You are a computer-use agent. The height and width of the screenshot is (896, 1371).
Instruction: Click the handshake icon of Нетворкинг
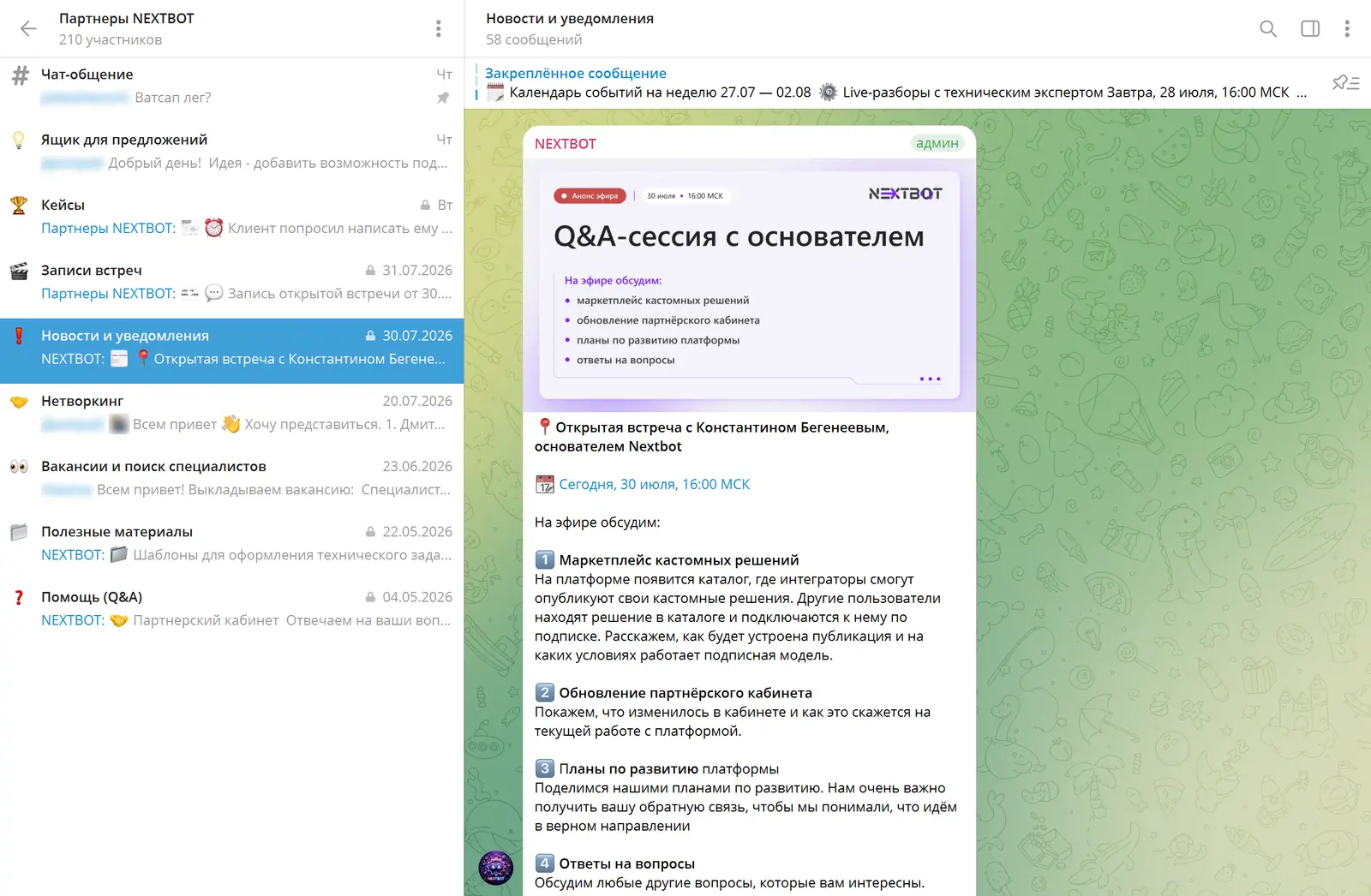[x=19, y=402]
